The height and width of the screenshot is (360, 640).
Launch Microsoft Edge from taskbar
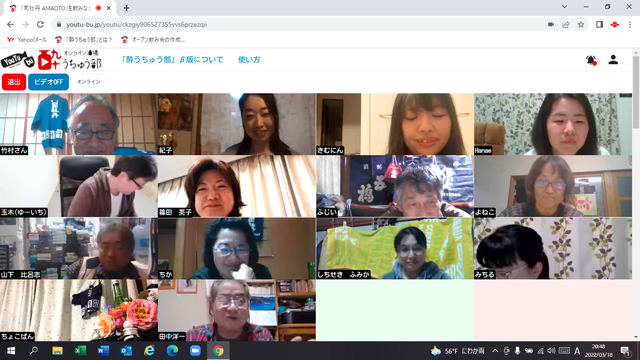[172, 351]
